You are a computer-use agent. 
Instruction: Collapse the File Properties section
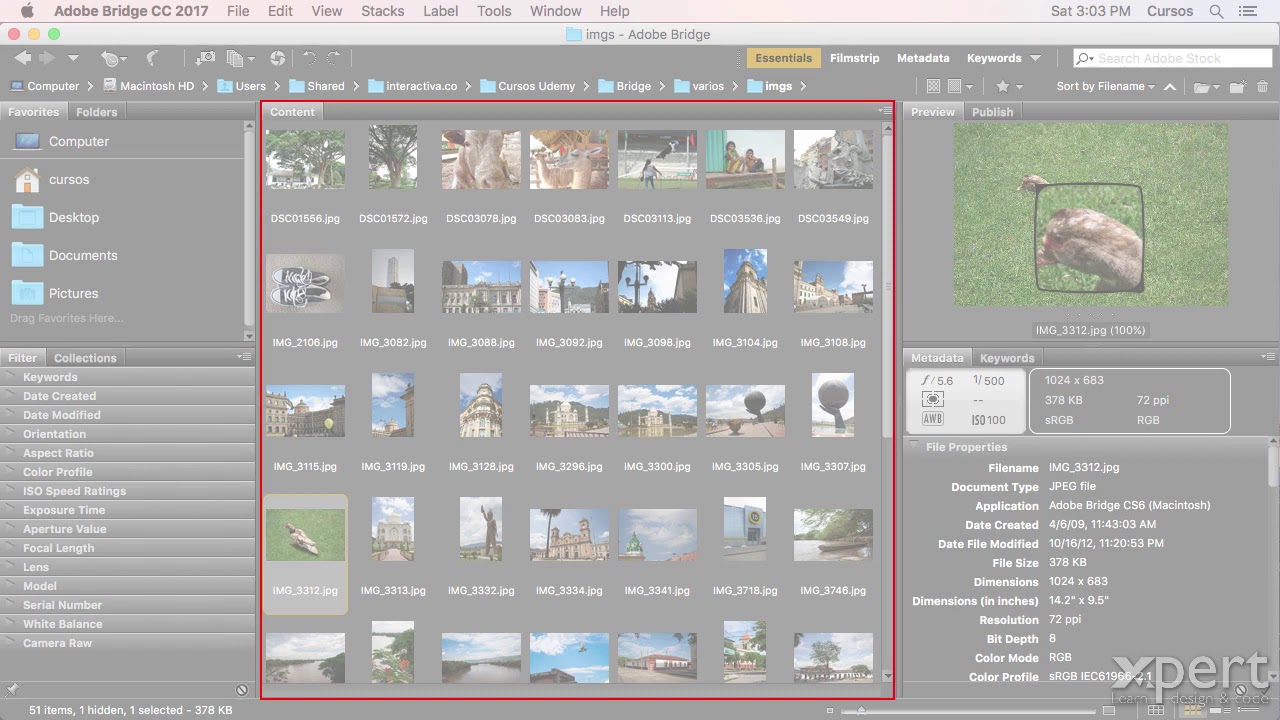(x=914, y=447)
